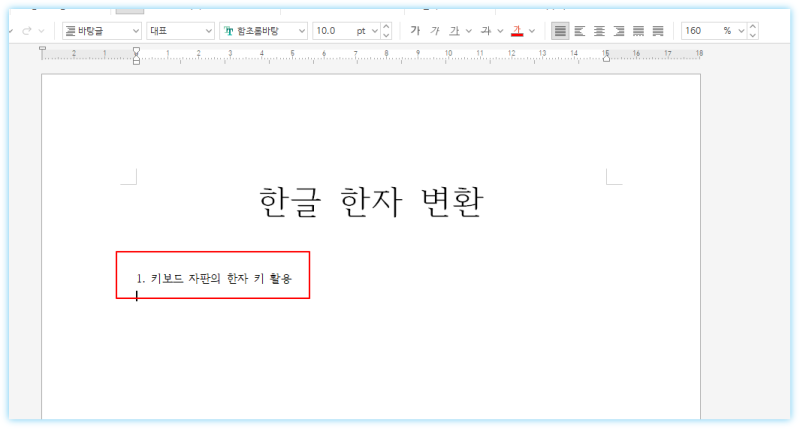Image resolution: width=800 pixels, height=429 pixels.
Task: Click the red font color button
Action: pyautogui.click(x=517, y=31)
